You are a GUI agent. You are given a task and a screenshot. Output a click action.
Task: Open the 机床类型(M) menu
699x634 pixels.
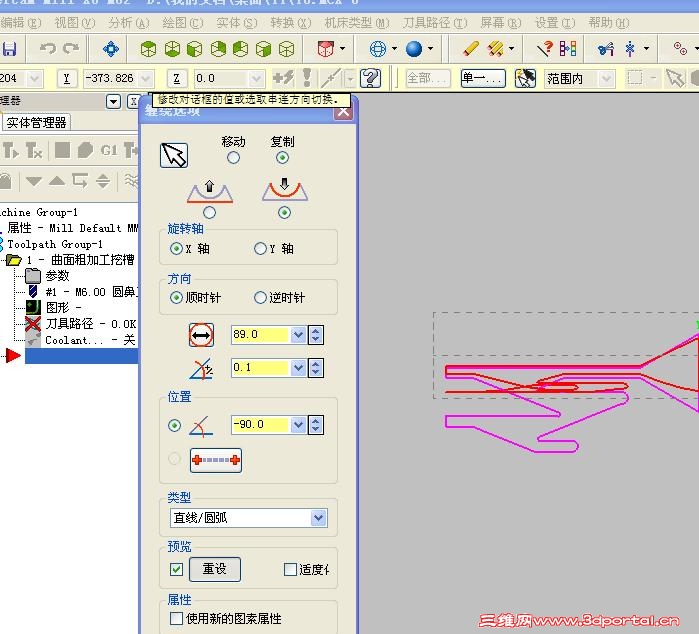pos(357,23)
